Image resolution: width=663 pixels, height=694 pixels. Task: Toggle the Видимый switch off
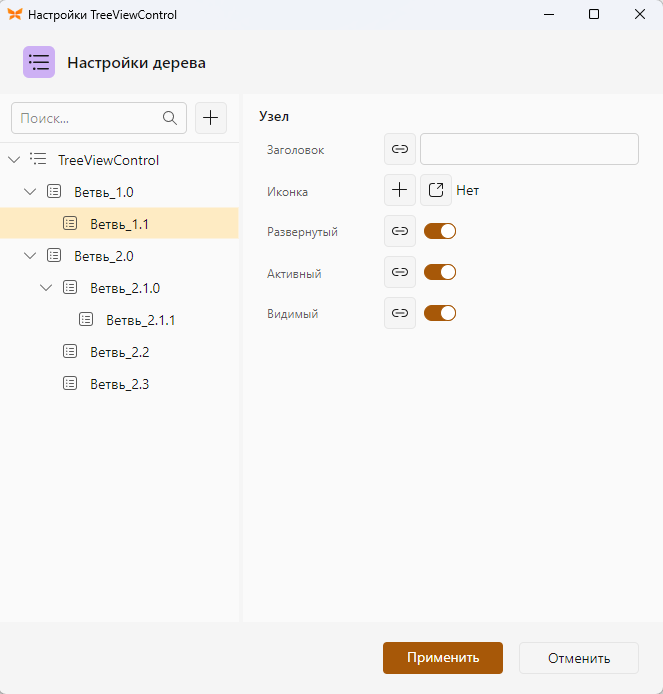click(440, 313)
